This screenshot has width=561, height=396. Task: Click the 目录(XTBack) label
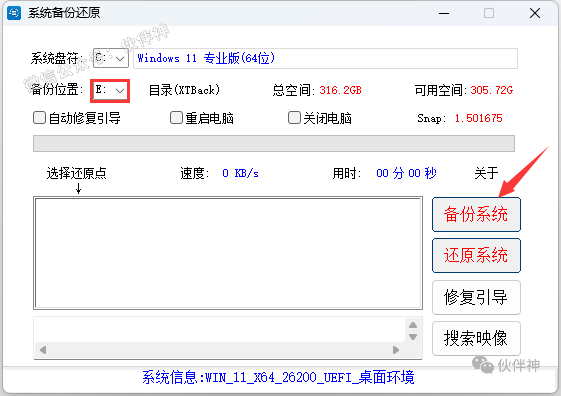[x=184, y=90]
